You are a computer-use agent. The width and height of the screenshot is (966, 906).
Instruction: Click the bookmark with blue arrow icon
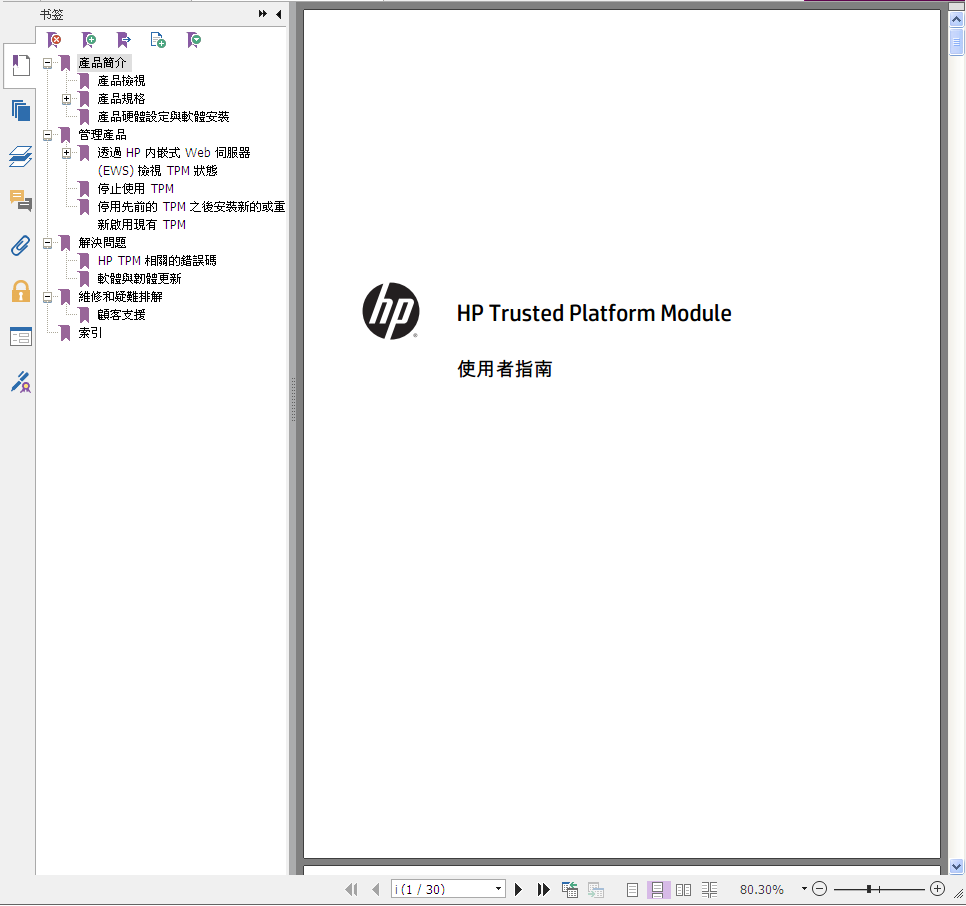click(x=124, y=40)
